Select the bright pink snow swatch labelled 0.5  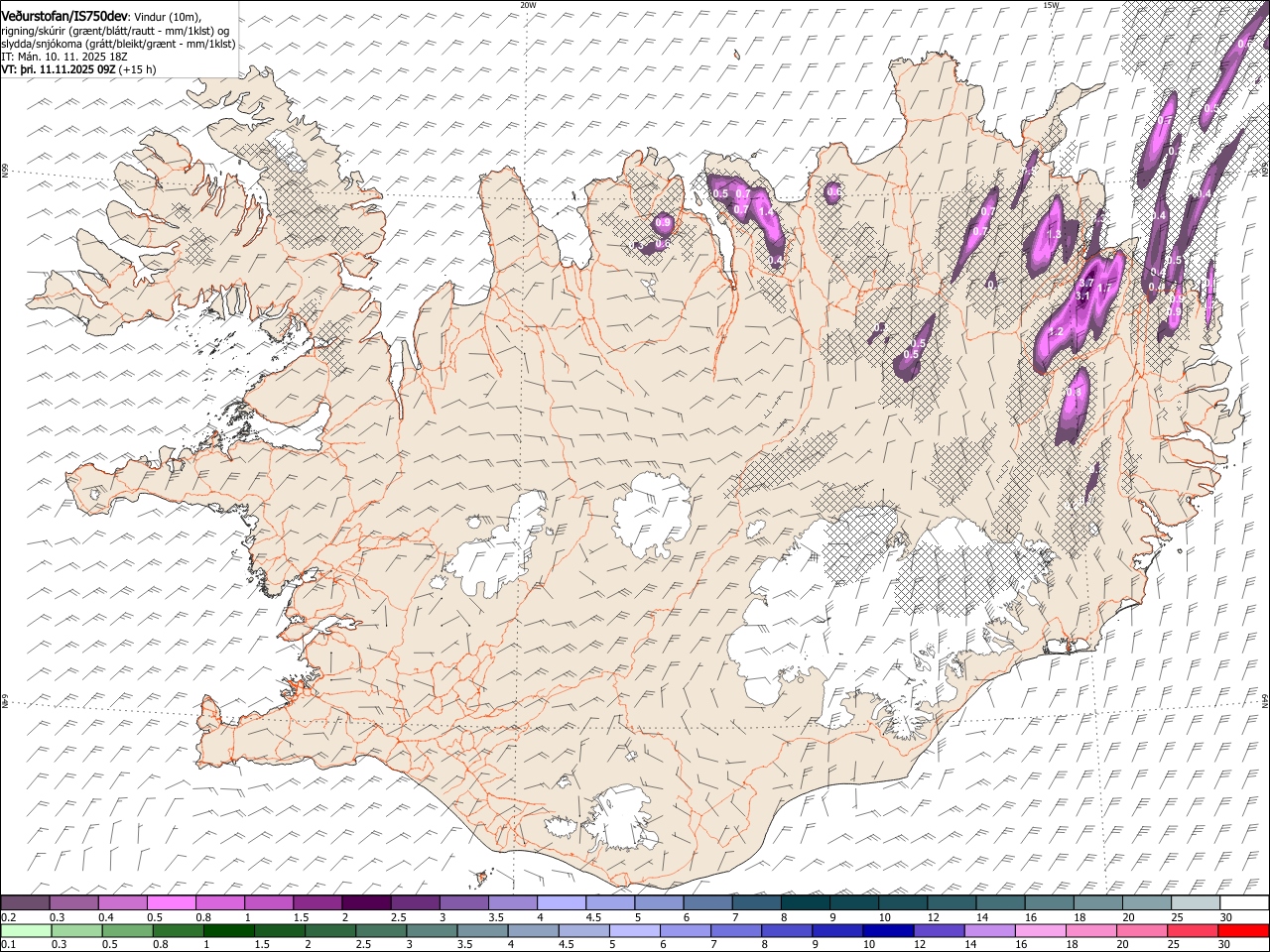171,902
